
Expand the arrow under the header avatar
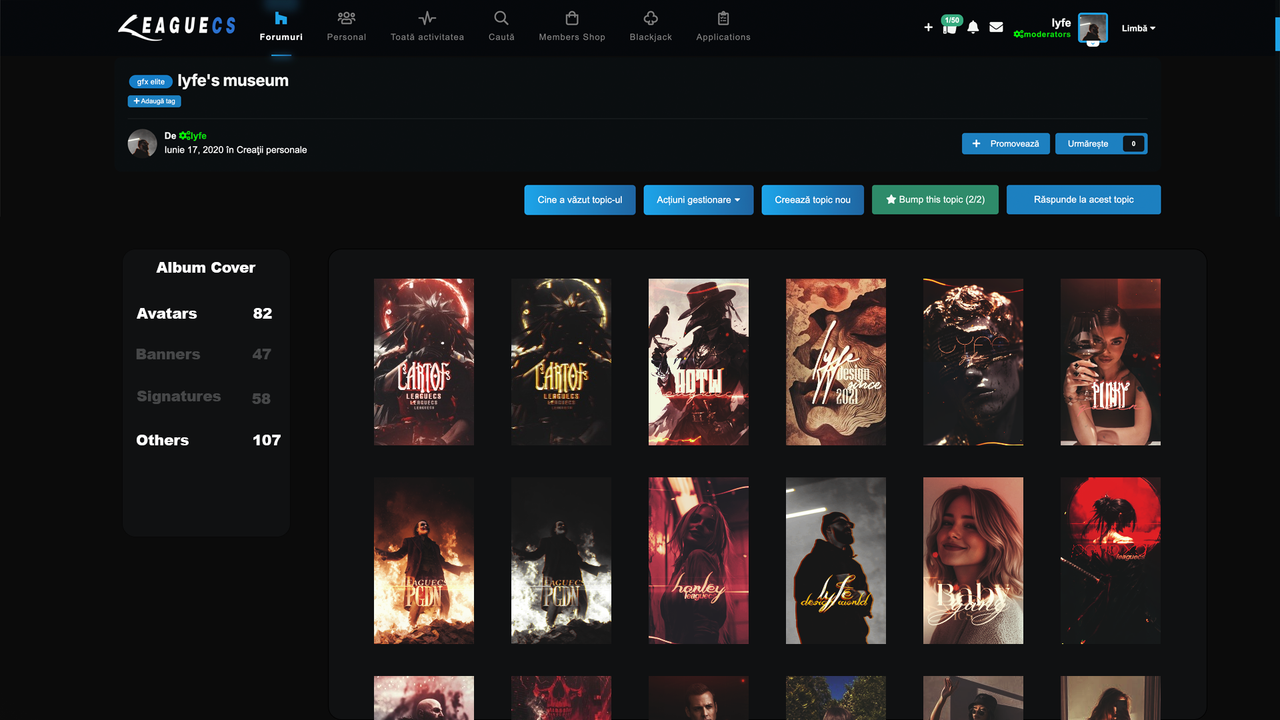coord(1093,43)
